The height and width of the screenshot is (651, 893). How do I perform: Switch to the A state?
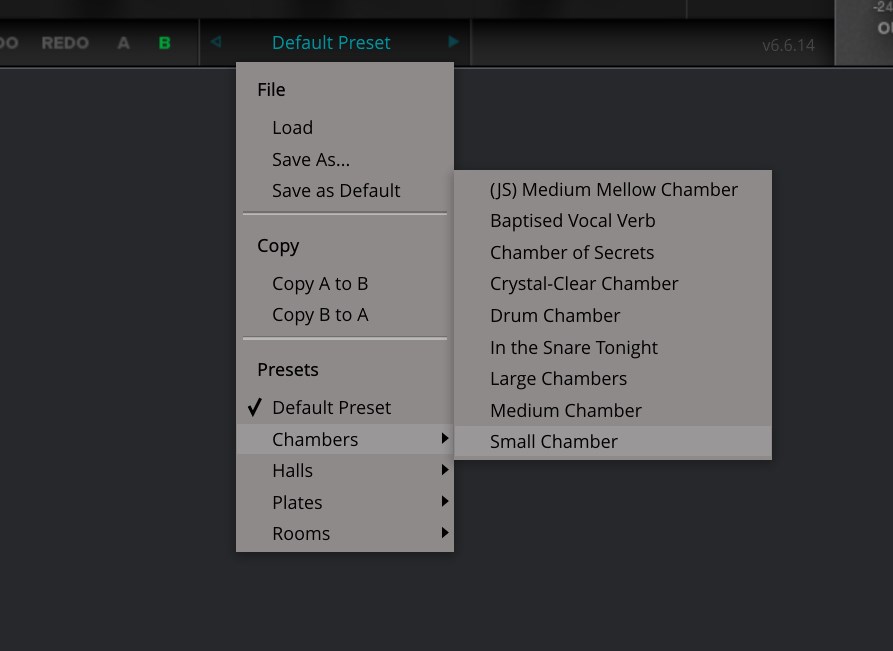click(x=124, y=43)
